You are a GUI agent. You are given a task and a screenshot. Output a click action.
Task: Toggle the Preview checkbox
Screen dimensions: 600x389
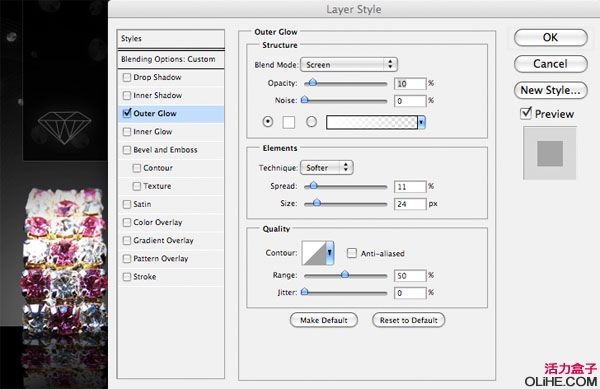tap(526, 113)
